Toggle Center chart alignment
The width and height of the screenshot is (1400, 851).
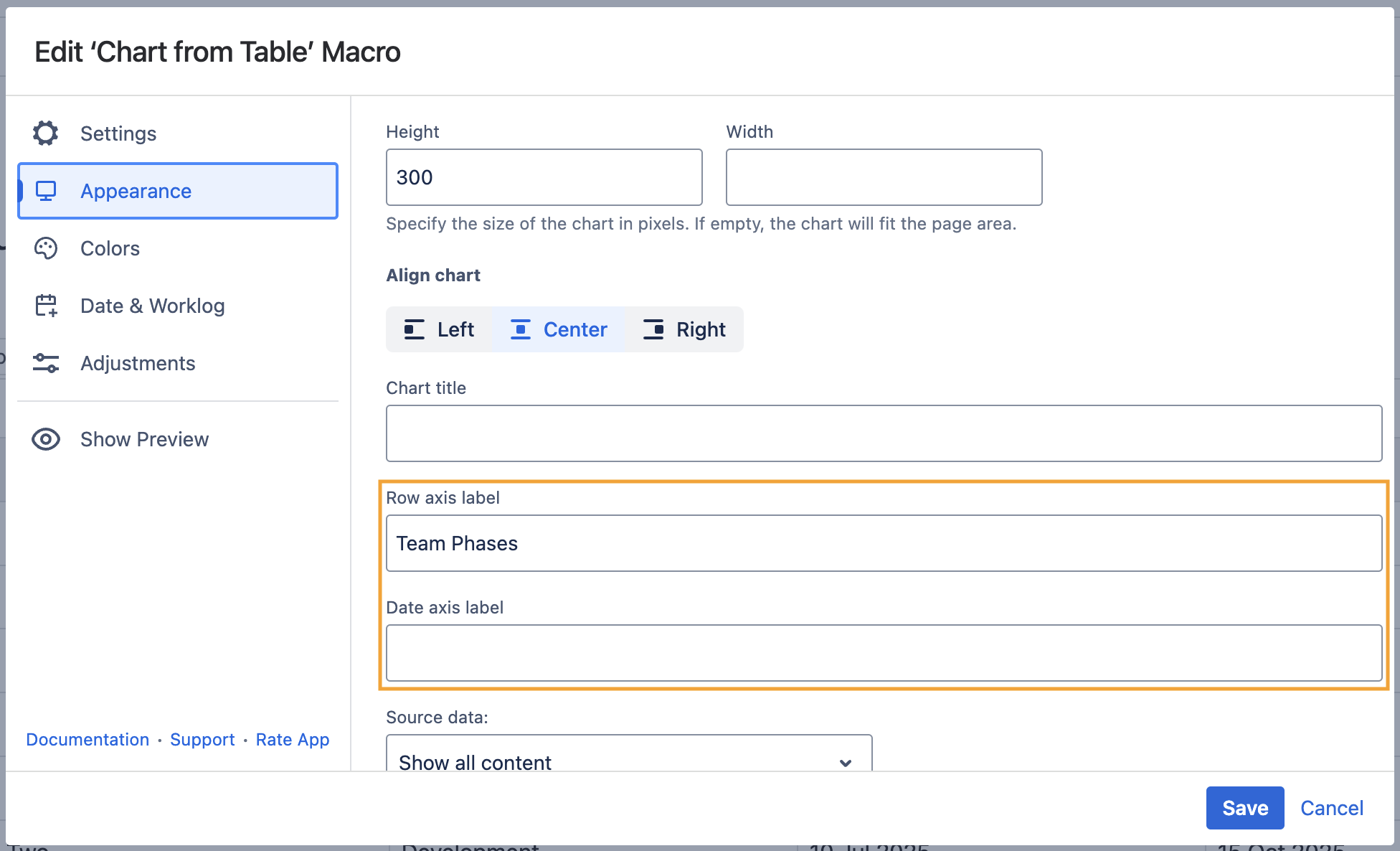coord(559,329)
